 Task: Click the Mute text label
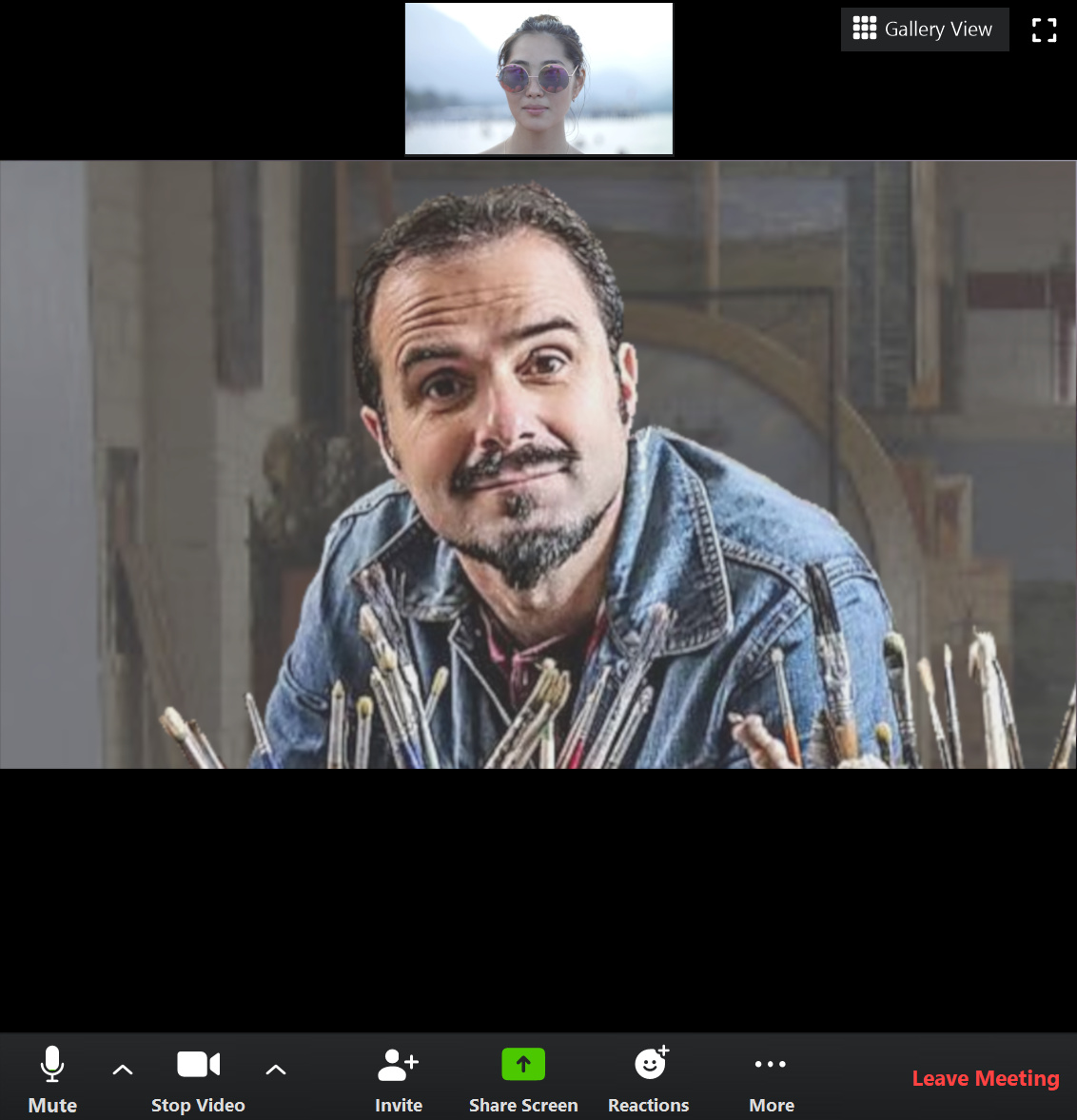click(x=52, y=1105)
